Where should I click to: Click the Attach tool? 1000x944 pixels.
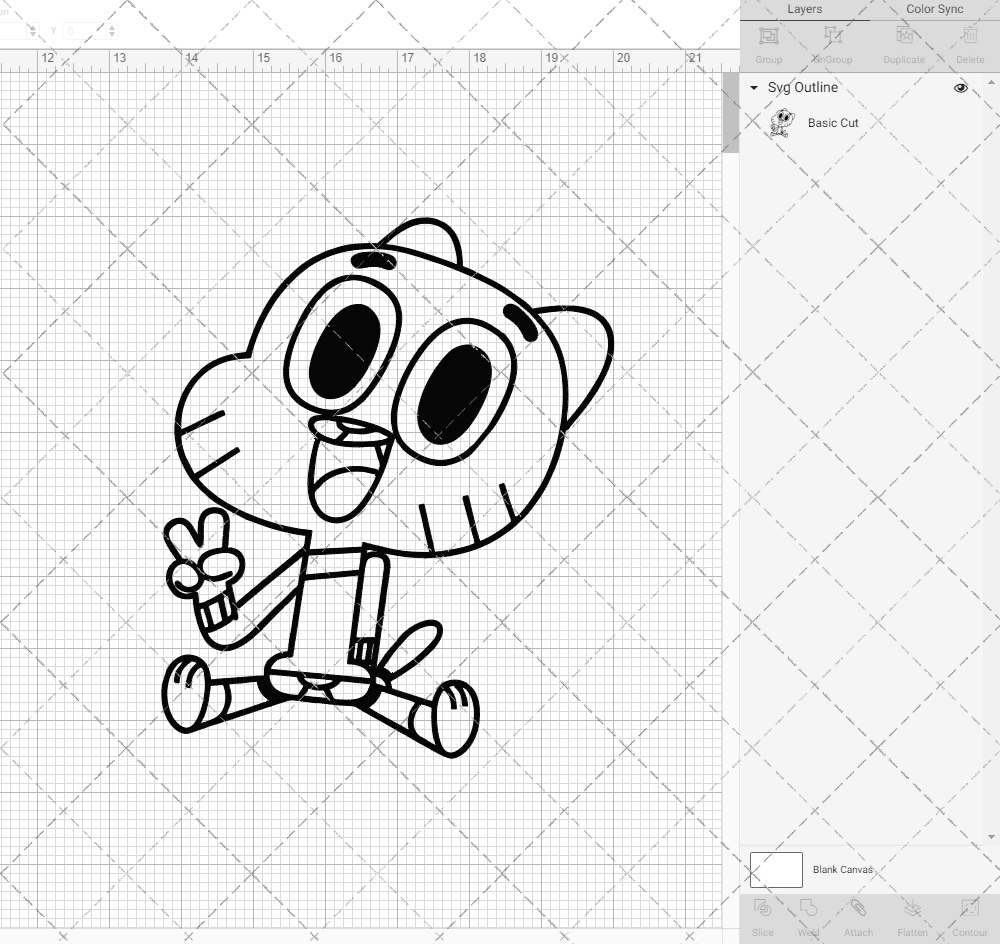[858, 915]
